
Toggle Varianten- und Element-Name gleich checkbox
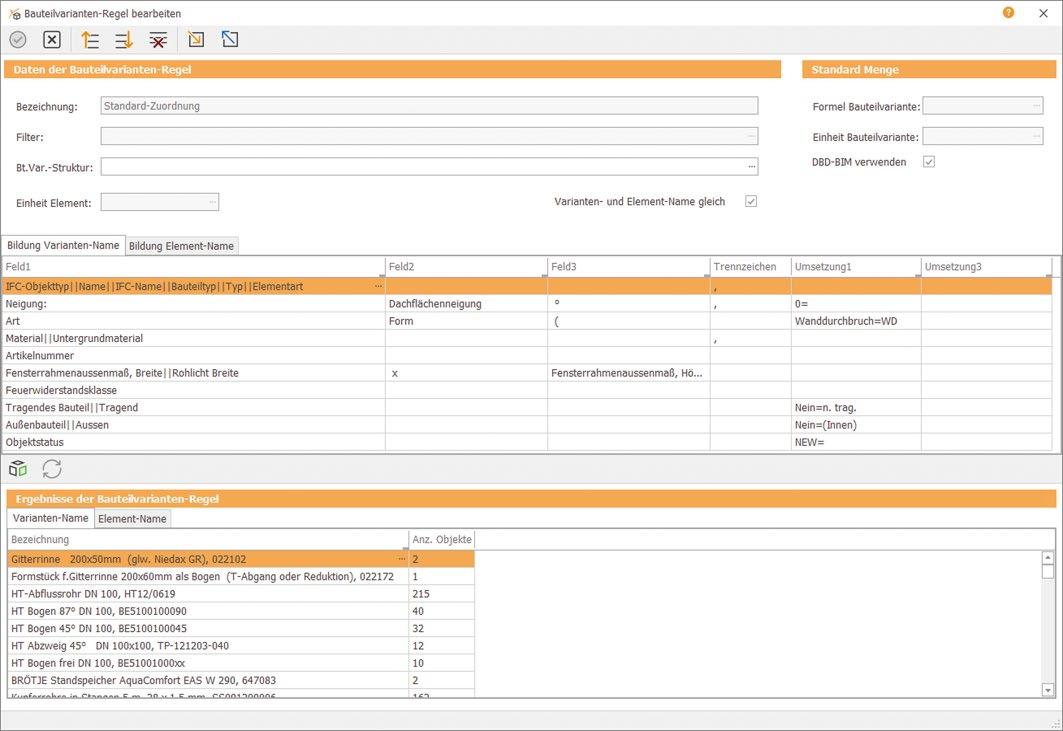tap(751, 201)
